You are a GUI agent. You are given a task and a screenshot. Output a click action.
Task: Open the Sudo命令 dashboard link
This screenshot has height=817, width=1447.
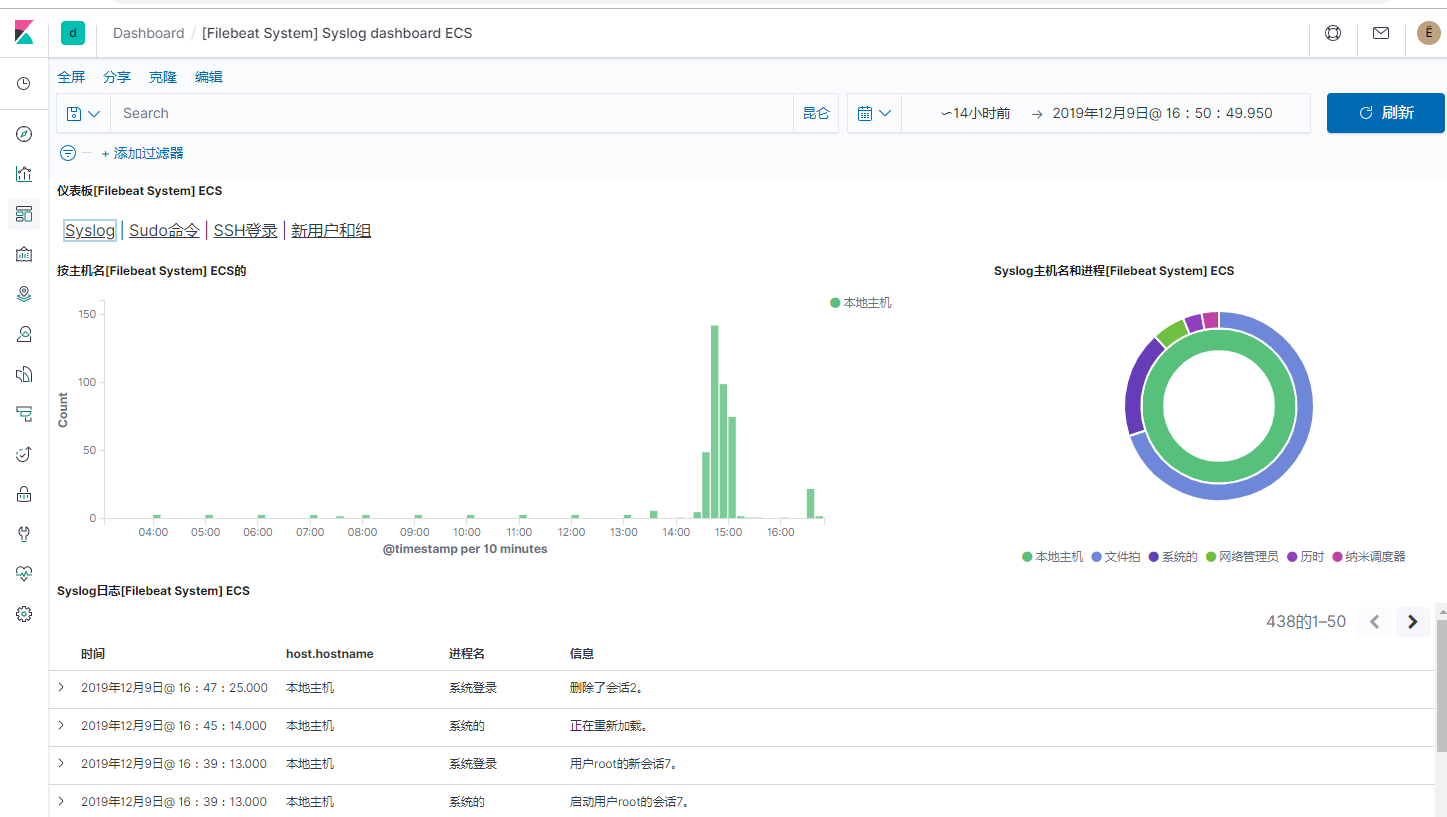click(164, 231)
